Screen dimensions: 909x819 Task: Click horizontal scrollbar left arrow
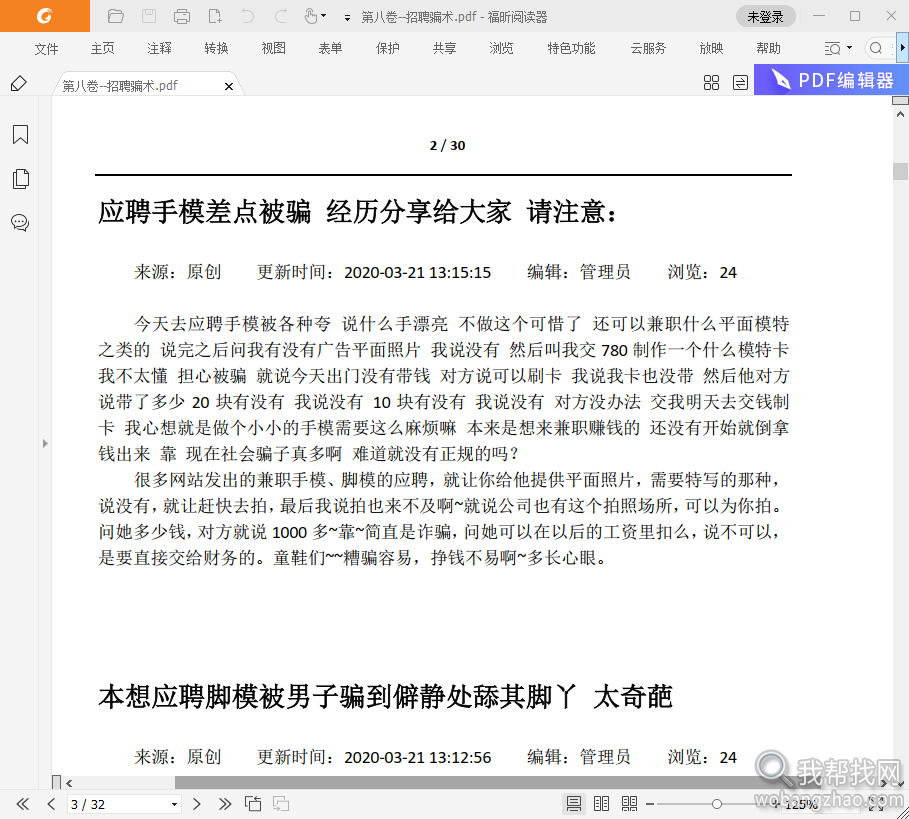(69, 783)
